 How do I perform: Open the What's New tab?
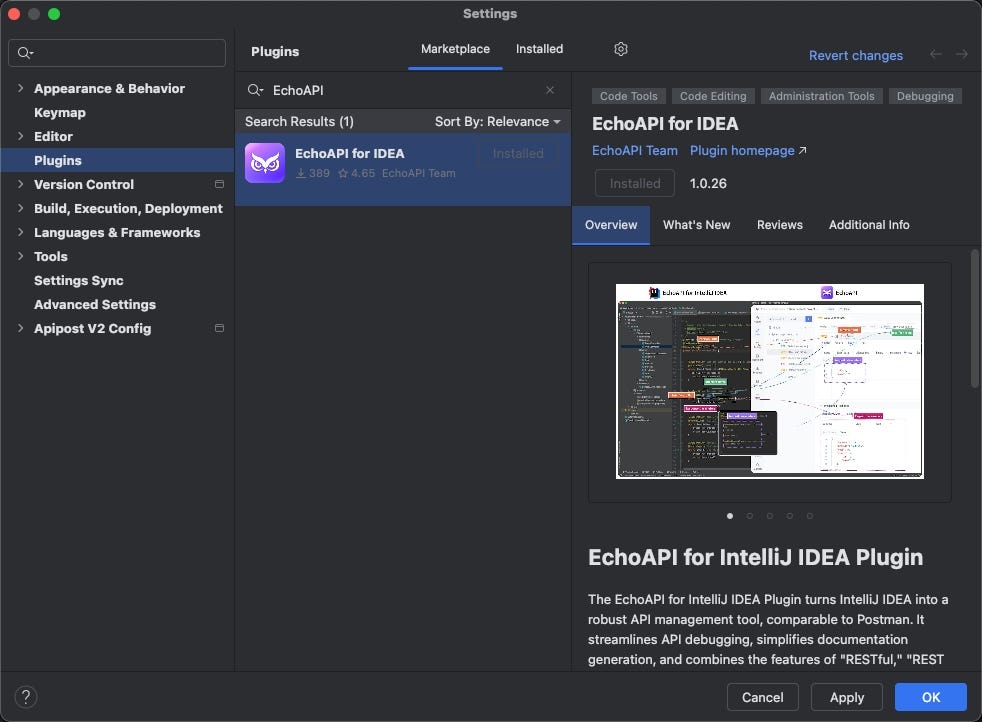(696, 224)
